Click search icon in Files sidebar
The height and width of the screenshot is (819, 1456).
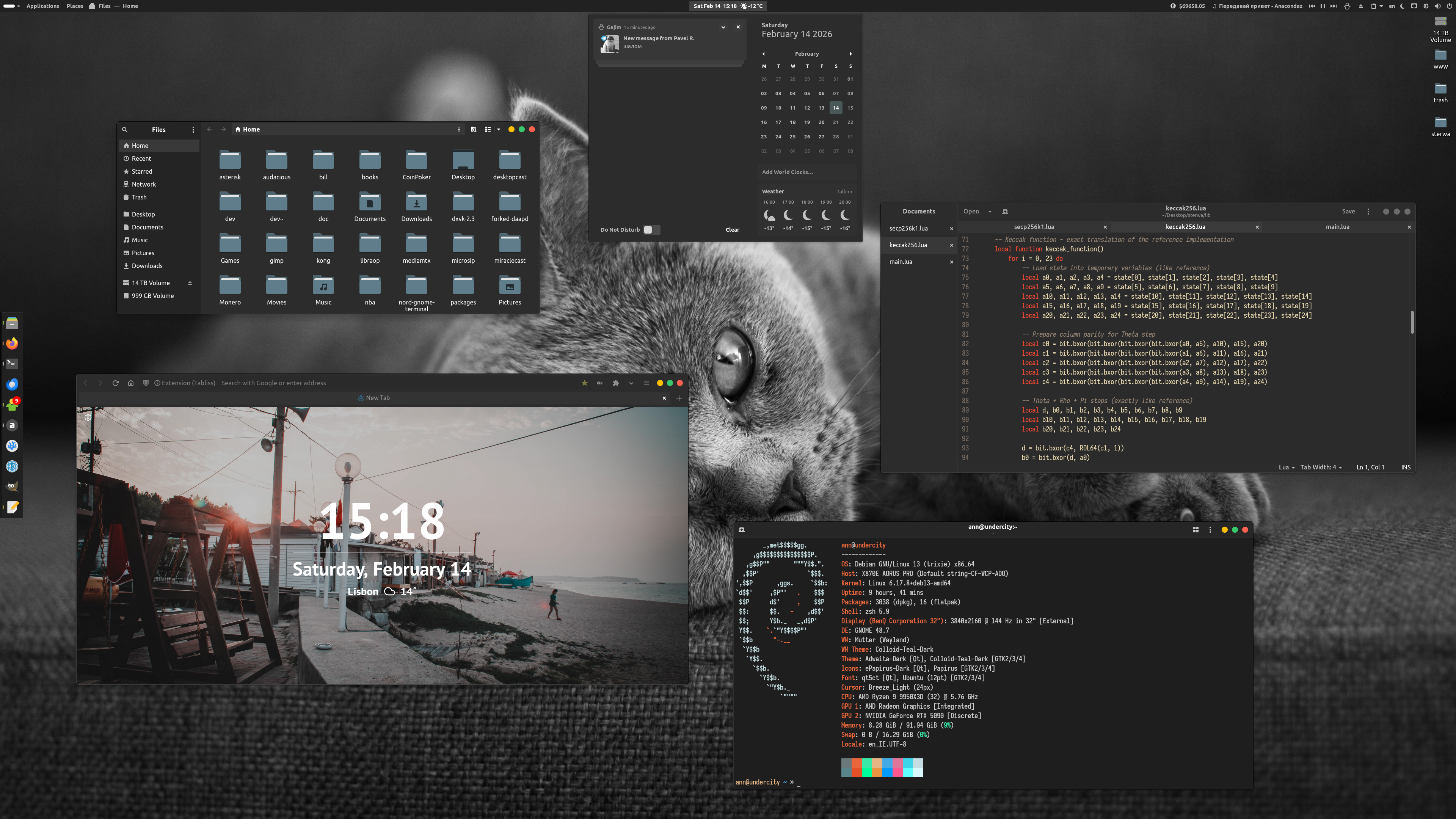[125, 129]
